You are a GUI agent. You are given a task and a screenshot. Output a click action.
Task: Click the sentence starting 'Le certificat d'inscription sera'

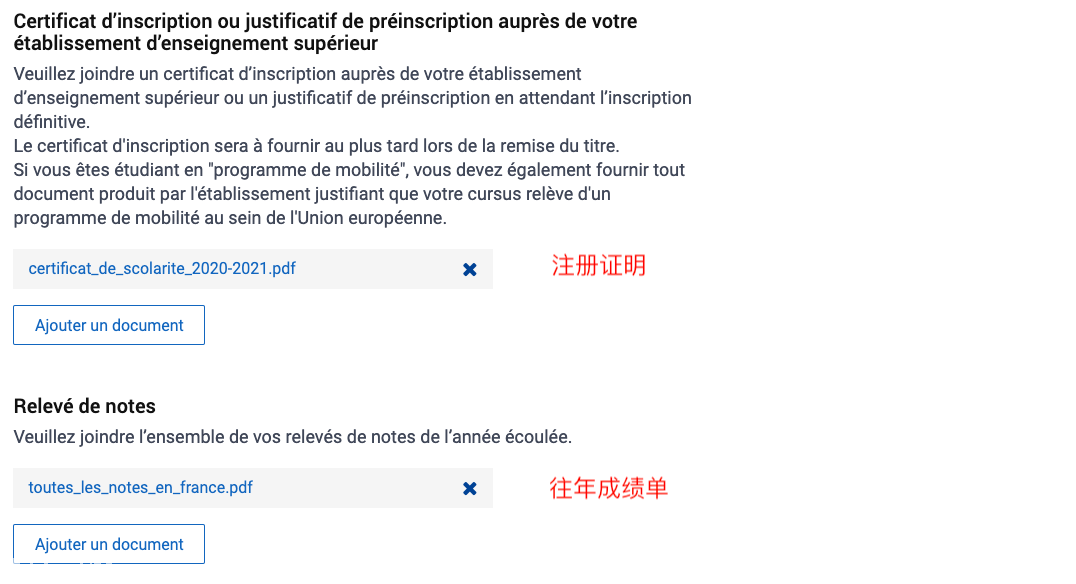click(x=316, y=146)
